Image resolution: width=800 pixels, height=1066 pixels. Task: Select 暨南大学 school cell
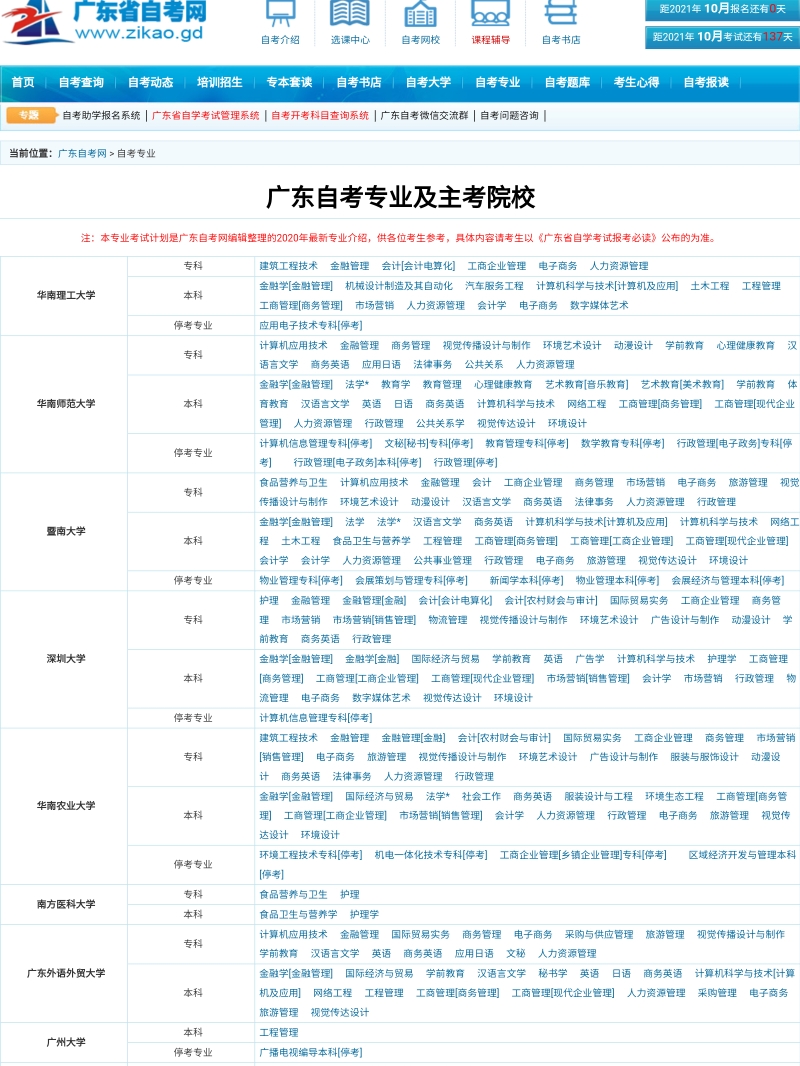pos(65,532)
